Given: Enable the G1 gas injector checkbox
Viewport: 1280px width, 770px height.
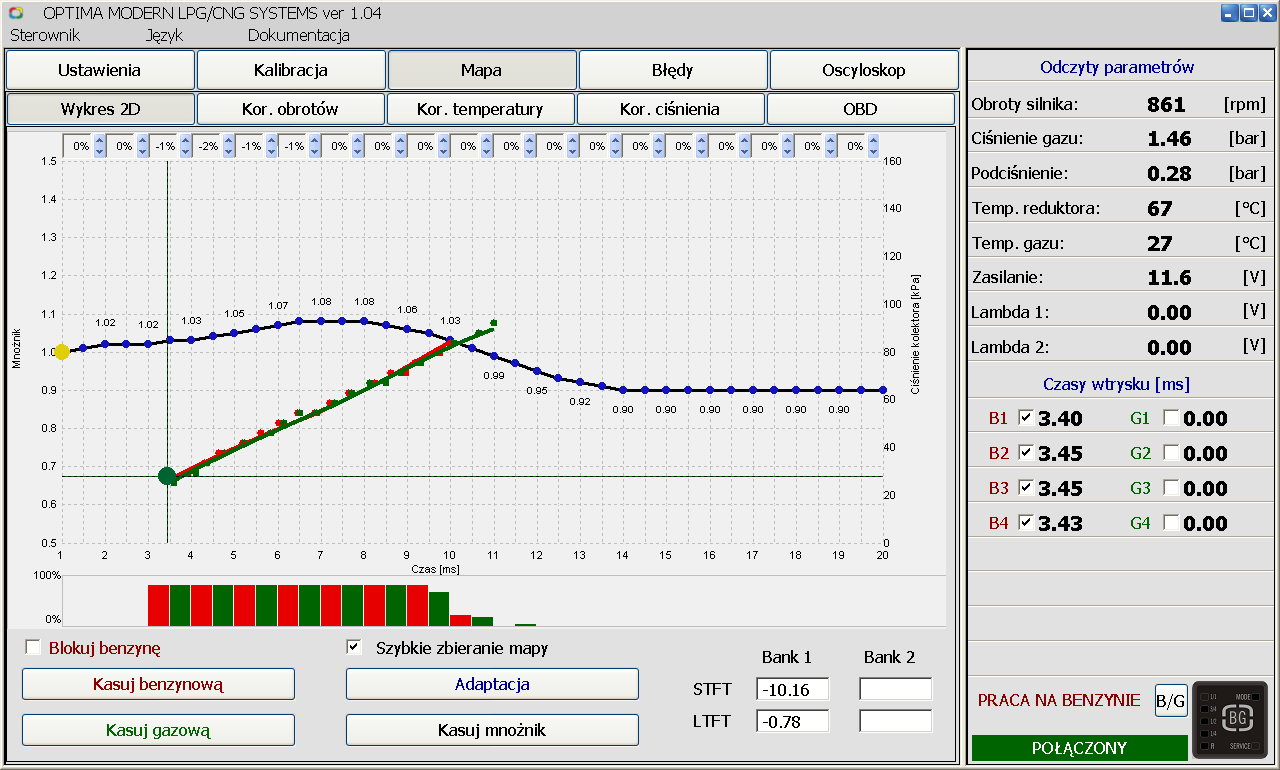Looking at the screenshot, I should pos(1171,418).
